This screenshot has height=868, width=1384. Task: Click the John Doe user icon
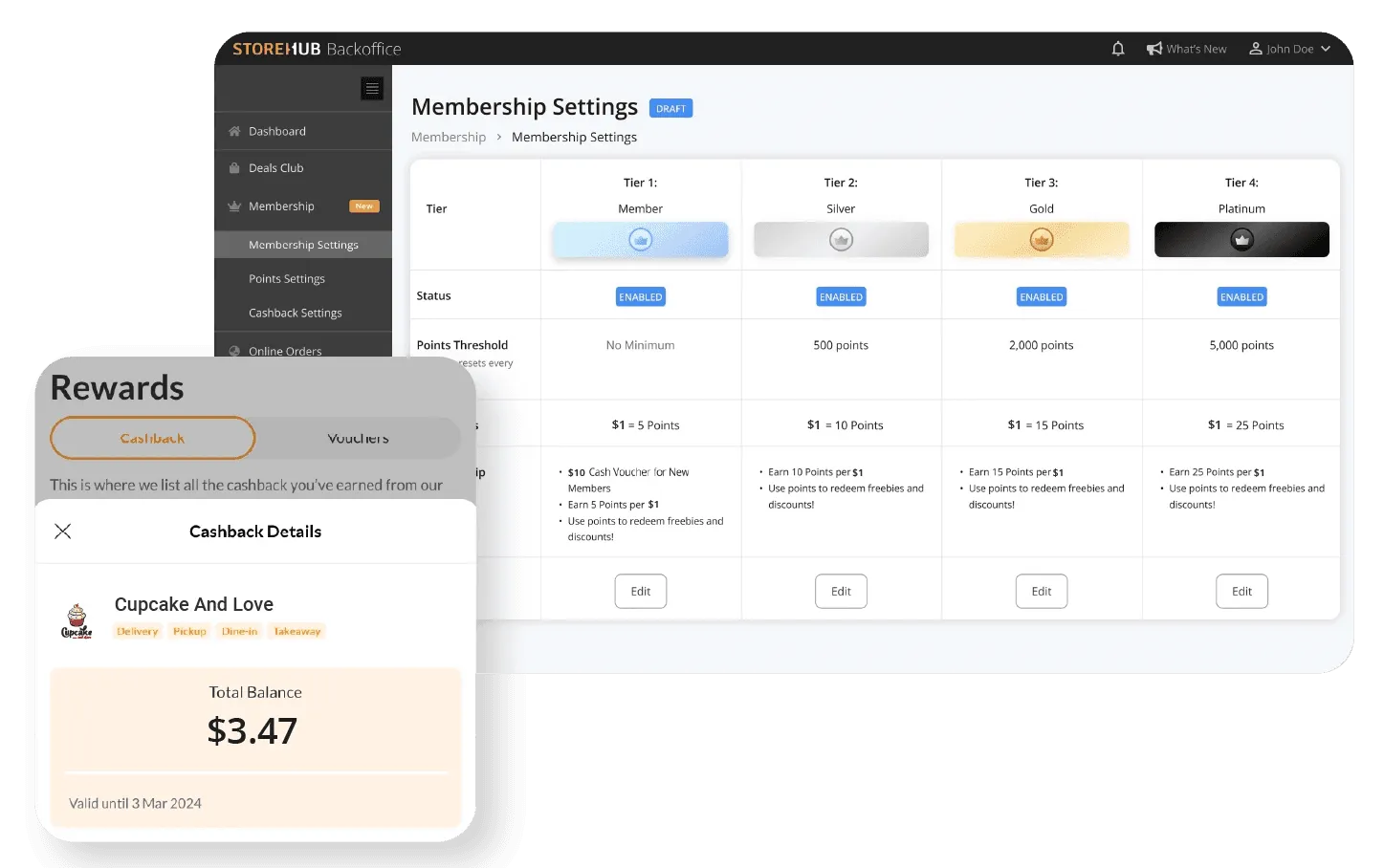pyautogui.click(x=1256, y=49)
